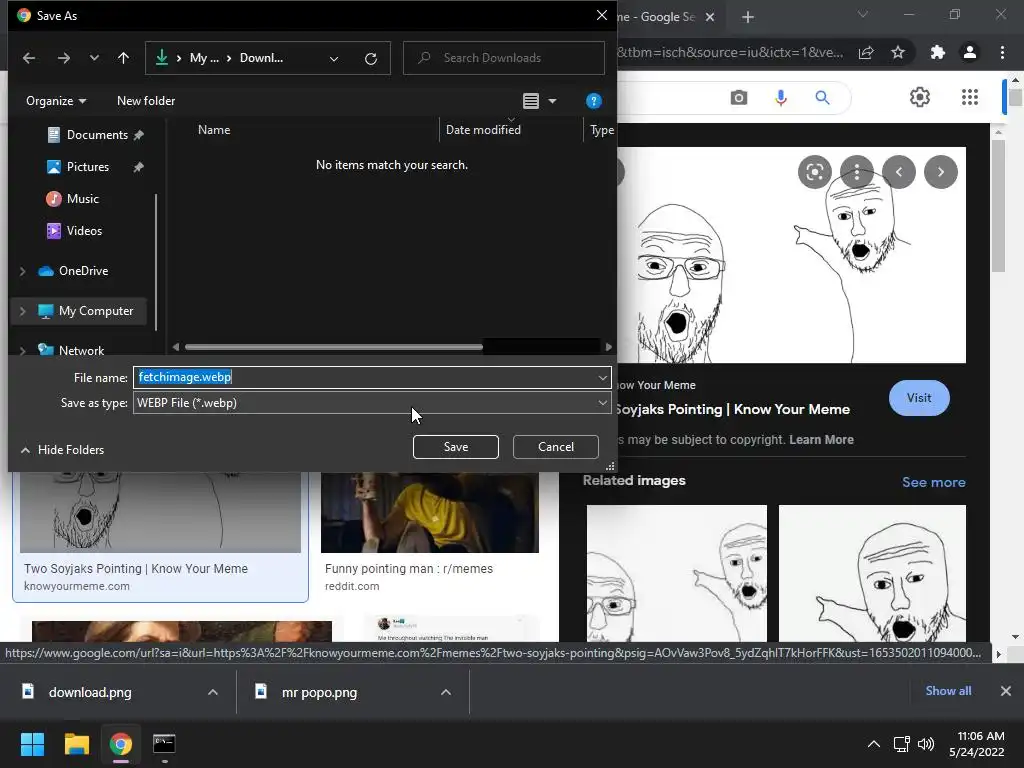Viewport: 1024px width, 768px height.
Task: Go up one folder level
Action: point(123,58)
